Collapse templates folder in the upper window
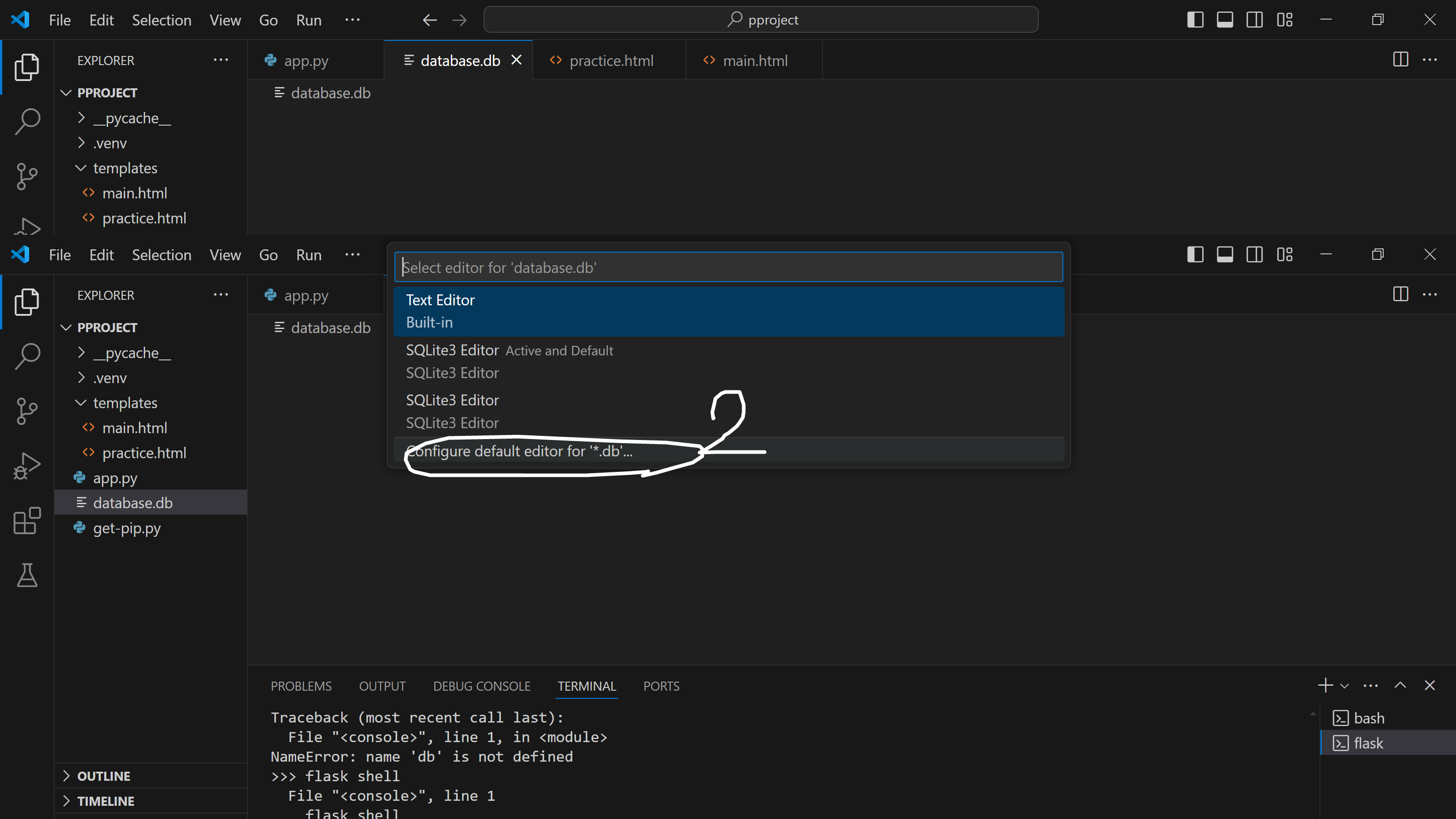 [x=81, y=168]
